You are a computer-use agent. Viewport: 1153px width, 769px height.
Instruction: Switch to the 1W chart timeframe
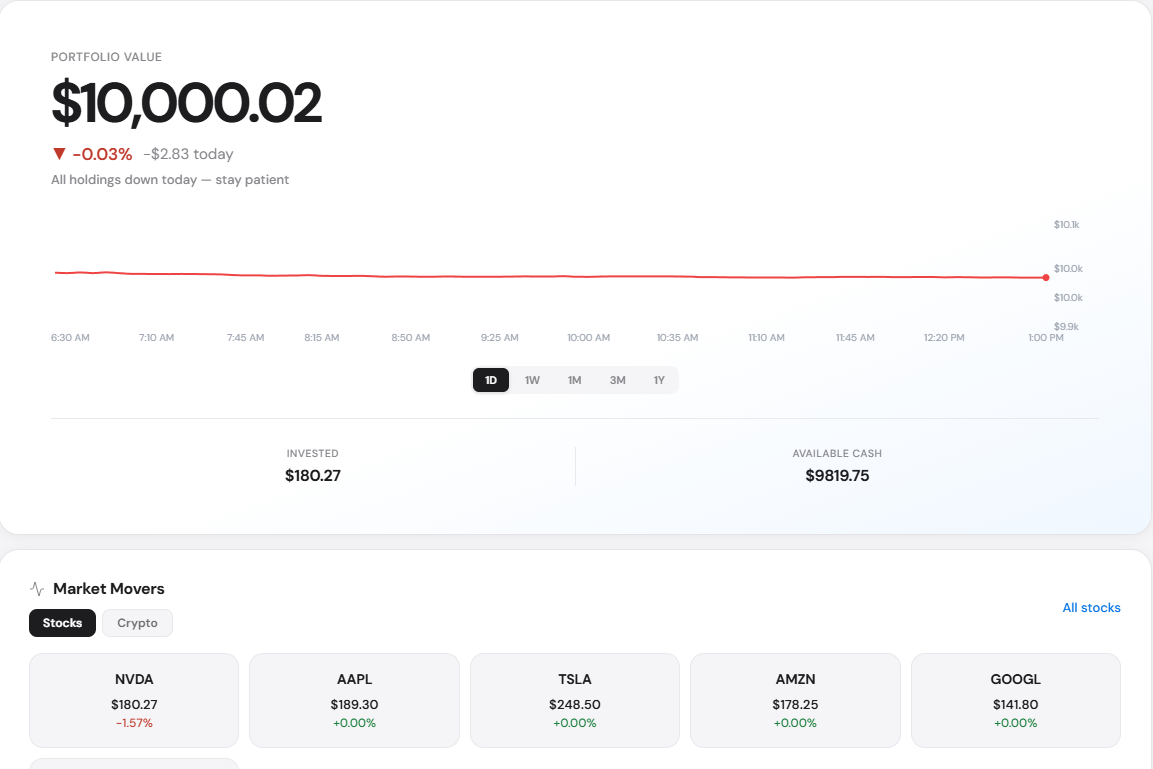point(532,380)
